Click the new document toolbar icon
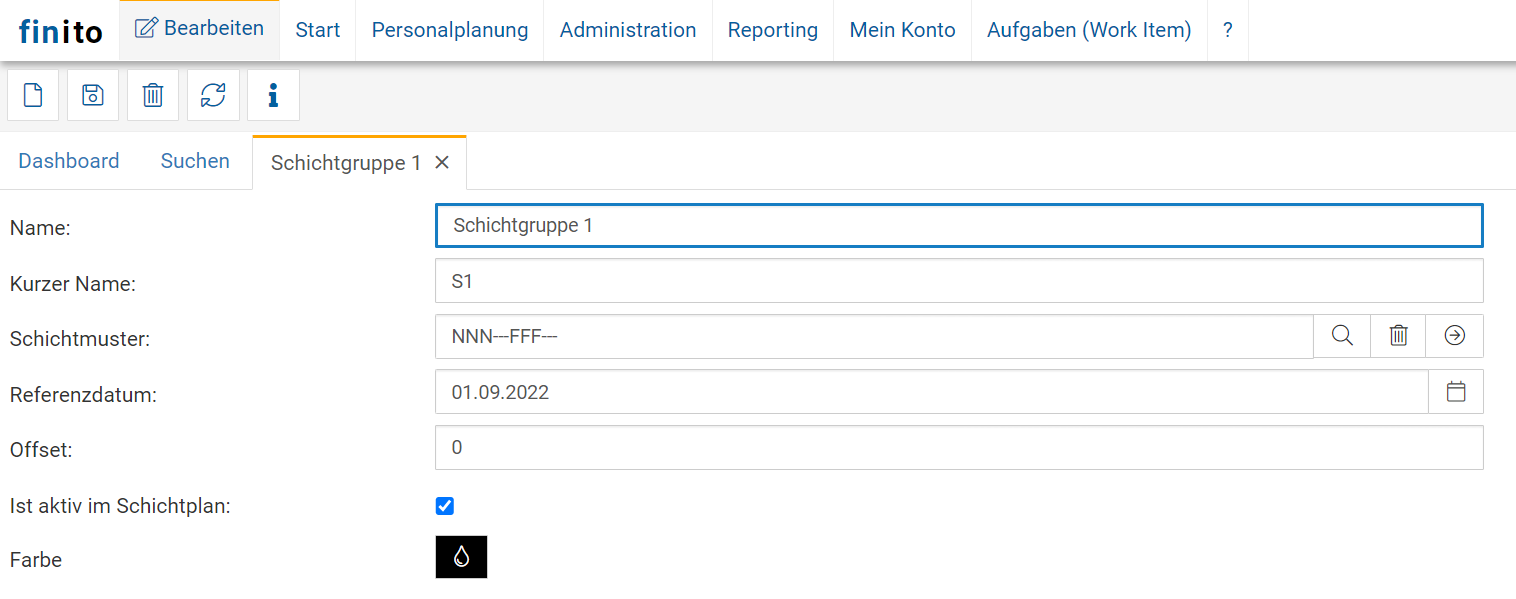The height and width of the screenshot is (599, 1516). coord(33,95)
